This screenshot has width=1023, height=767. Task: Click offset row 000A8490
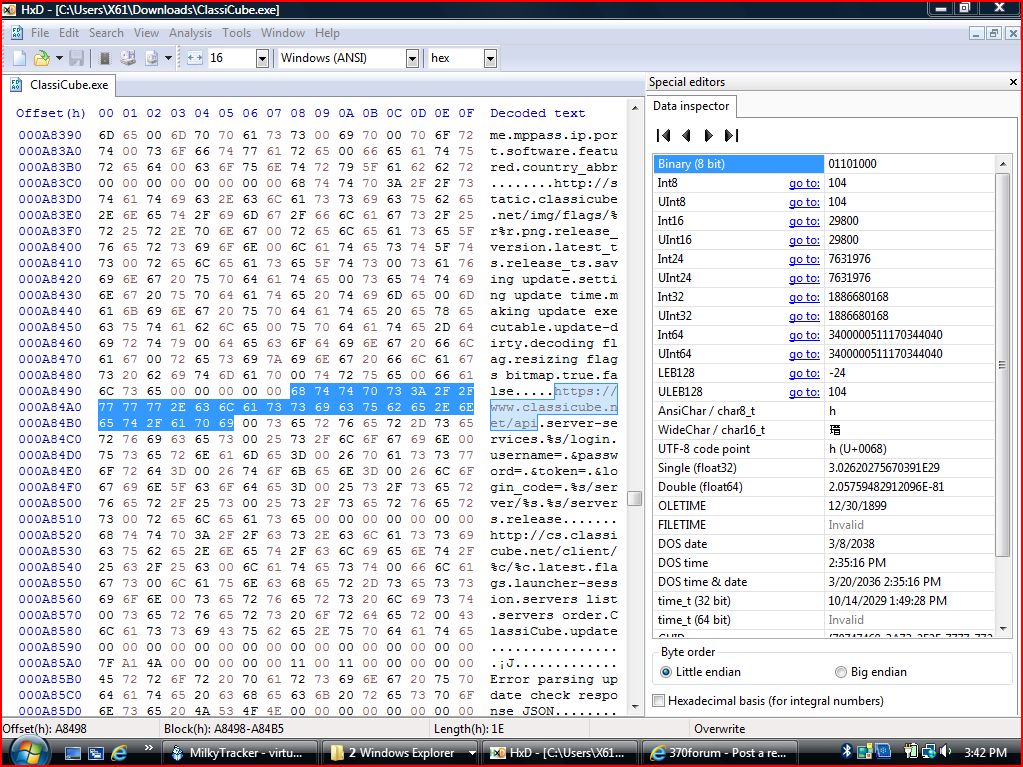click(x=50, y=391)
